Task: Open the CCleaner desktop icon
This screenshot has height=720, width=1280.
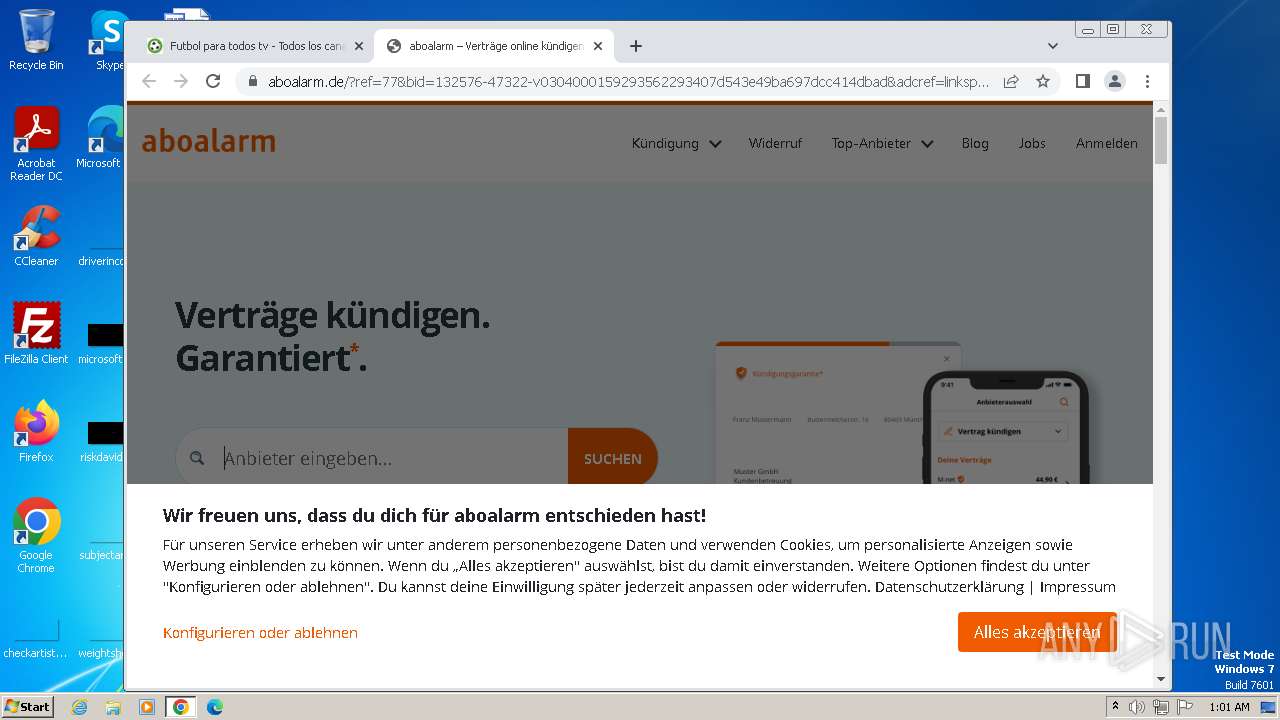Action: (36, 236)
